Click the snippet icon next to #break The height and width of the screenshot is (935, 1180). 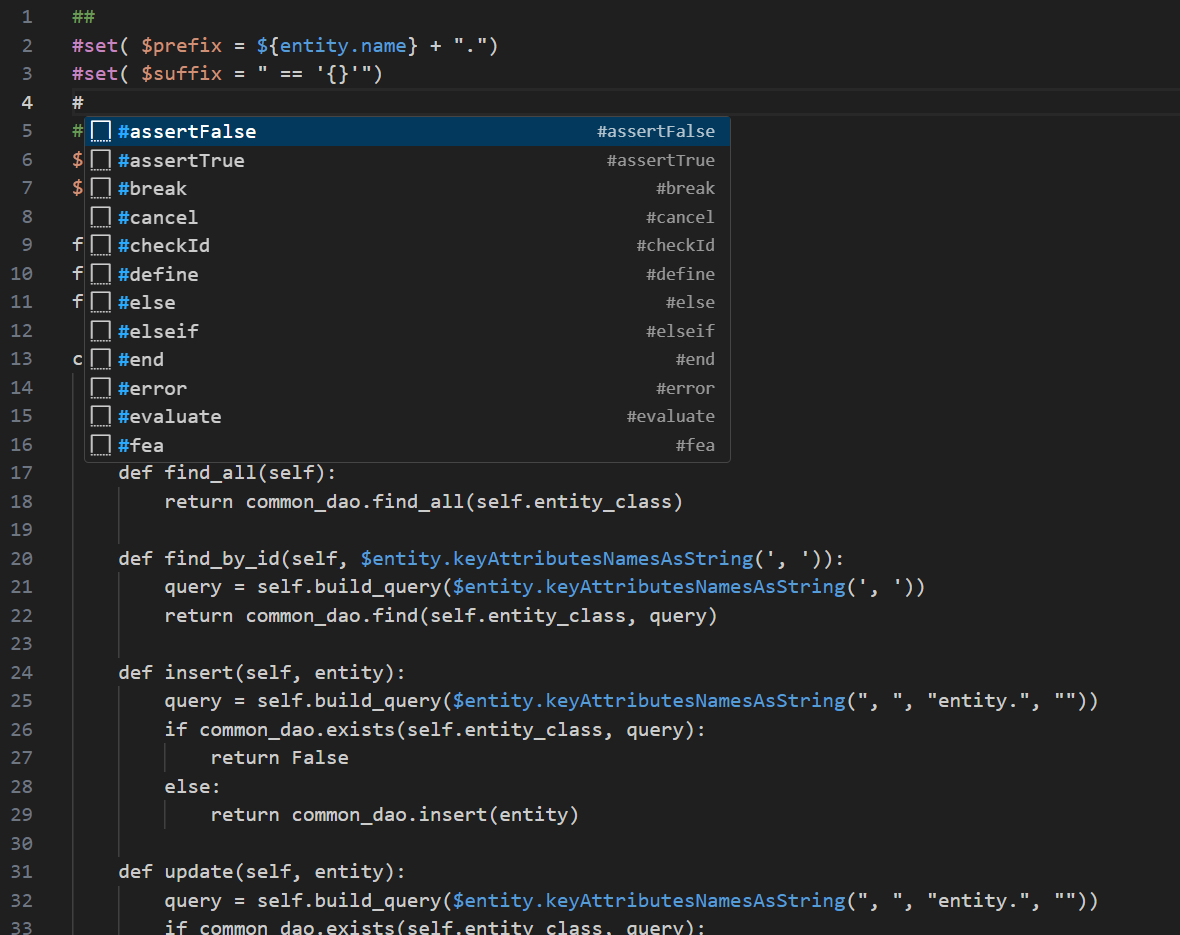[101, 189]
